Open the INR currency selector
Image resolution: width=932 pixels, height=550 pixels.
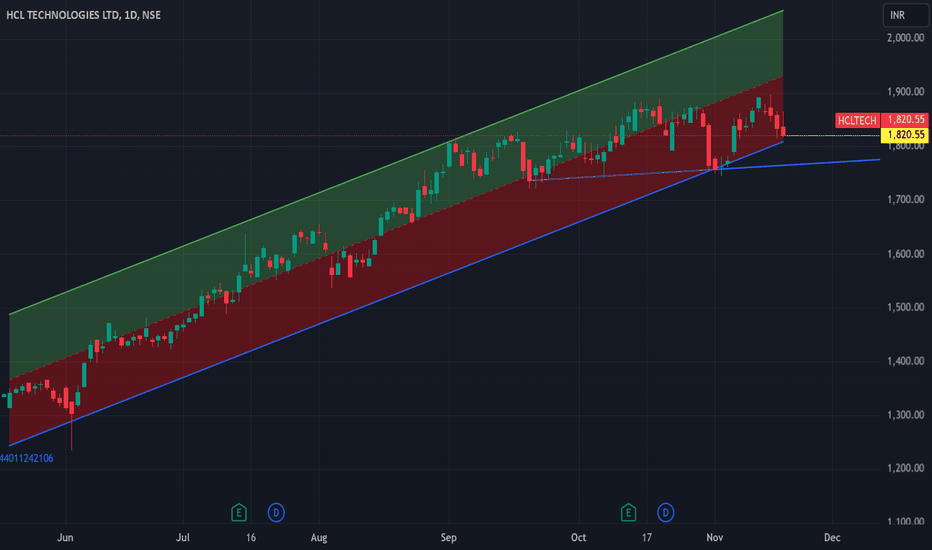pos(905,15)
